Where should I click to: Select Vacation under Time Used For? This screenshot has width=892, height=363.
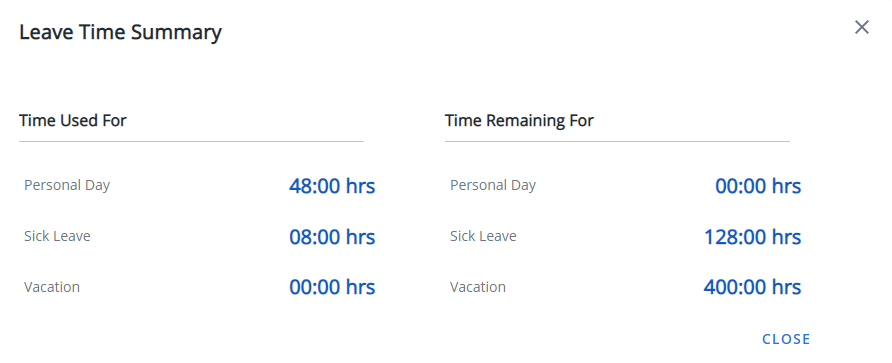[x=52, y=287]
